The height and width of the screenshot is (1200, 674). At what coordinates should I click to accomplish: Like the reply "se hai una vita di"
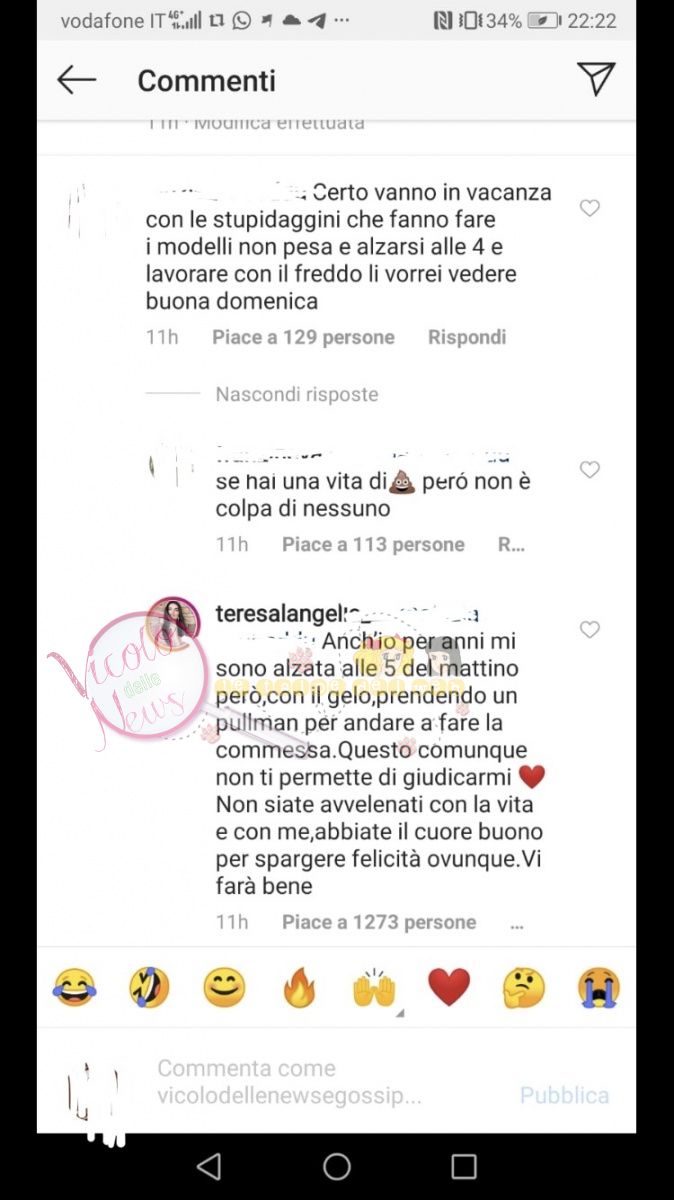(590, 469)
